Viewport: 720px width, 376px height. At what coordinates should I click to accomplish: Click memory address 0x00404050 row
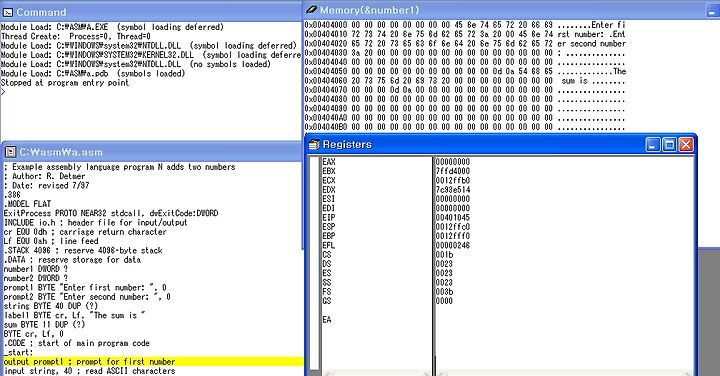(465, 71)
